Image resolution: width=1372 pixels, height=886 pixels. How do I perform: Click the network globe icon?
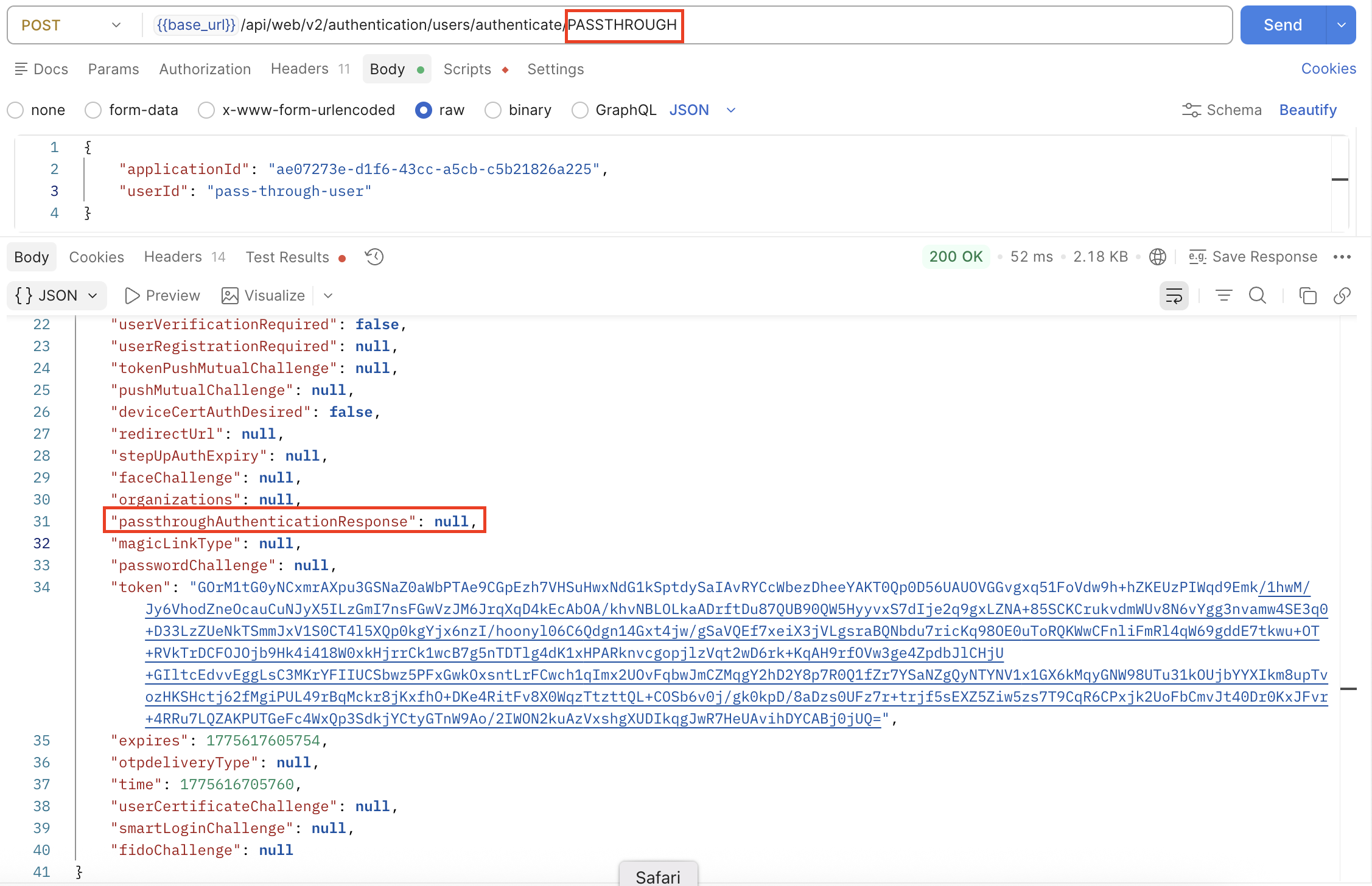(1158, 257)
